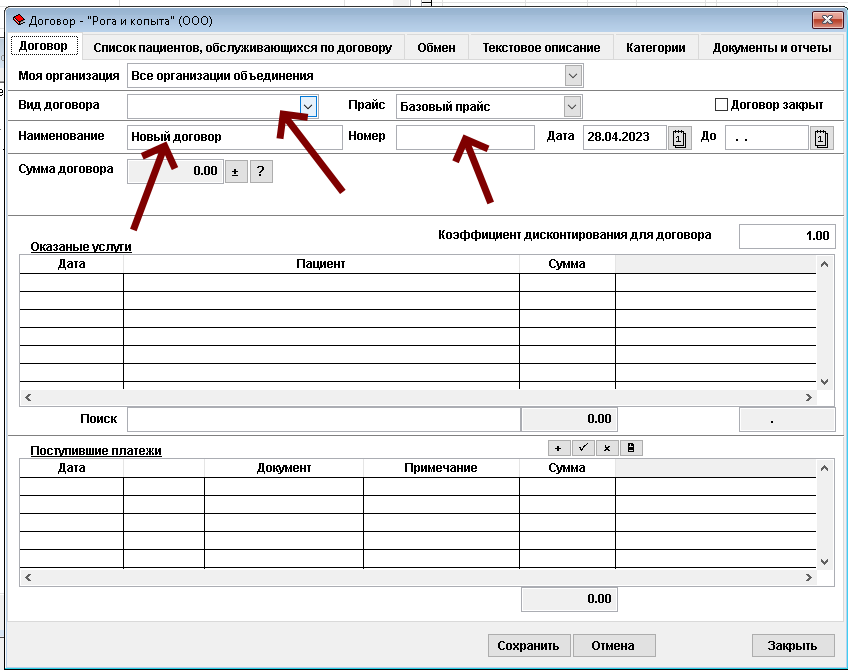Open the Вид договора dropdown list
Image resolution: width=848 pixels, height=670 pixels.
click(309, 106)
